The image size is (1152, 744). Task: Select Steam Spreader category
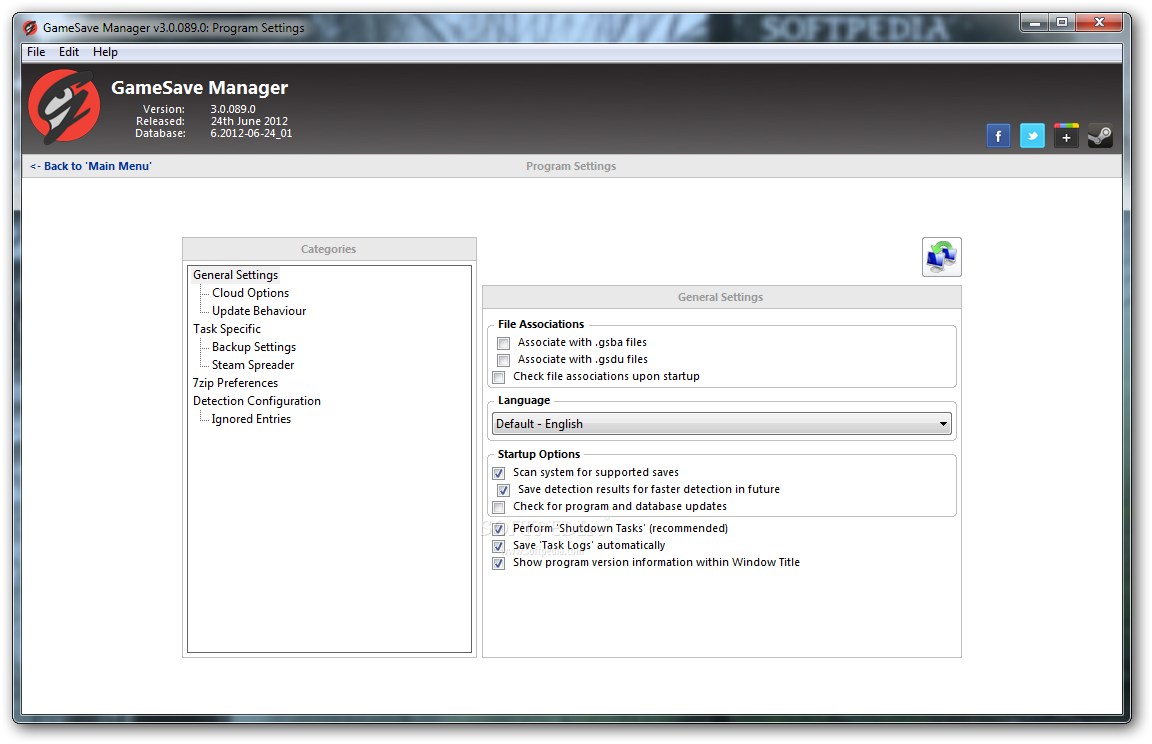coord(253,365)
